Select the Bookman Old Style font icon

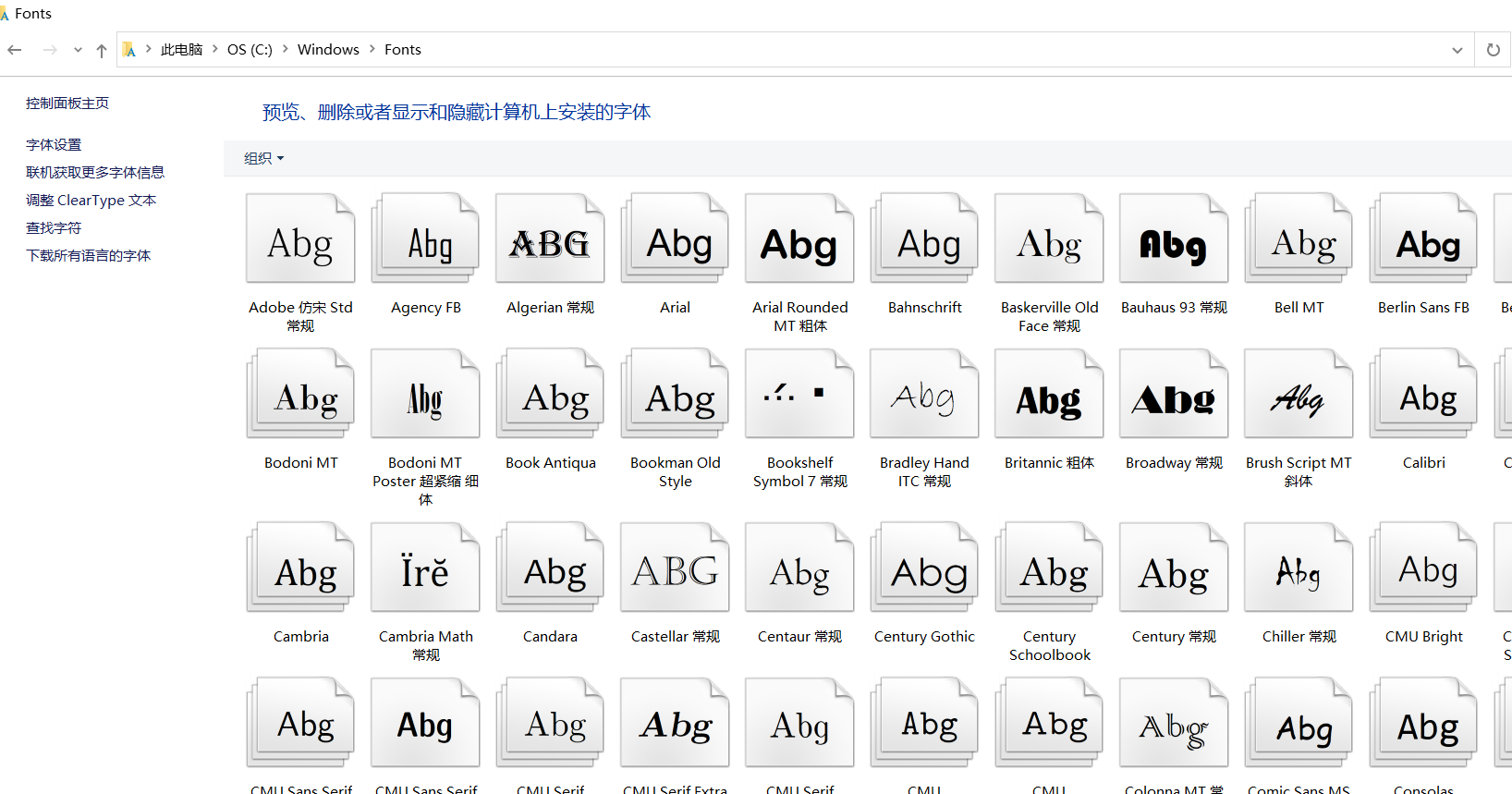point(675,394)
